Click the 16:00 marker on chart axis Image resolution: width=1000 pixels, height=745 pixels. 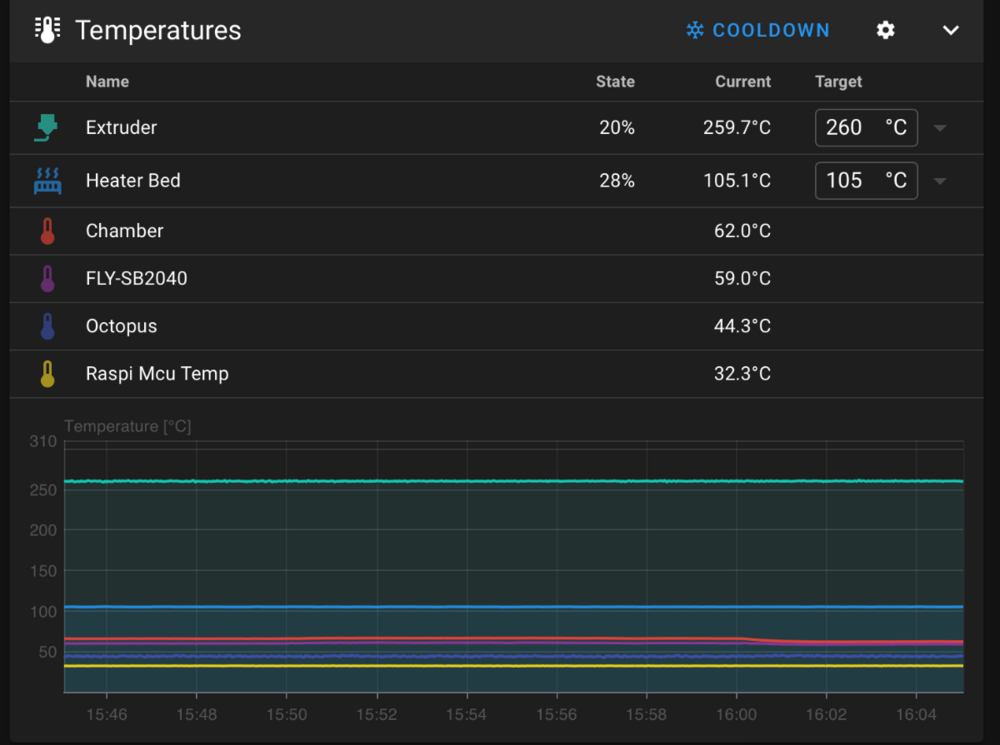(x=737, y=714)
